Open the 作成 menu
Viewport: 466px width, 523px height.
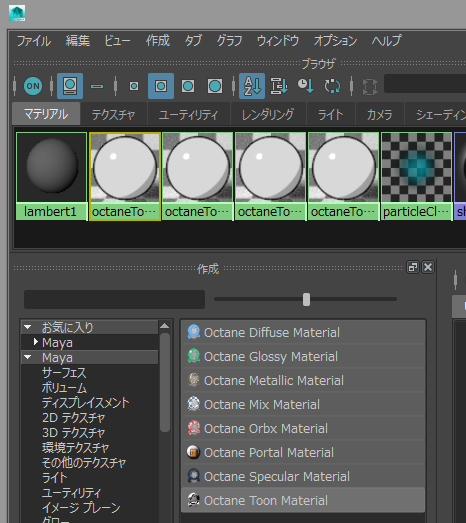[157, 41]
